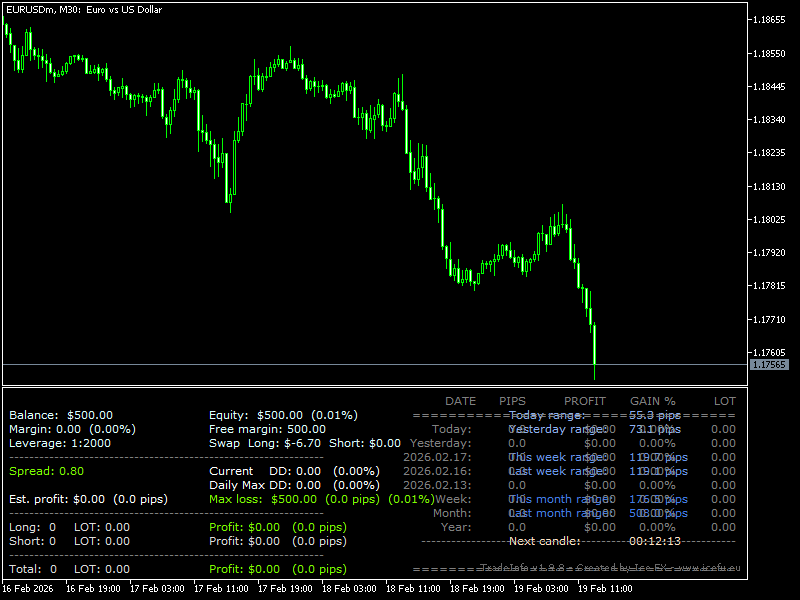Click the 19 Feb 03:00 time label
This screenshot has height=600, width=800.
tap(541, 589)
